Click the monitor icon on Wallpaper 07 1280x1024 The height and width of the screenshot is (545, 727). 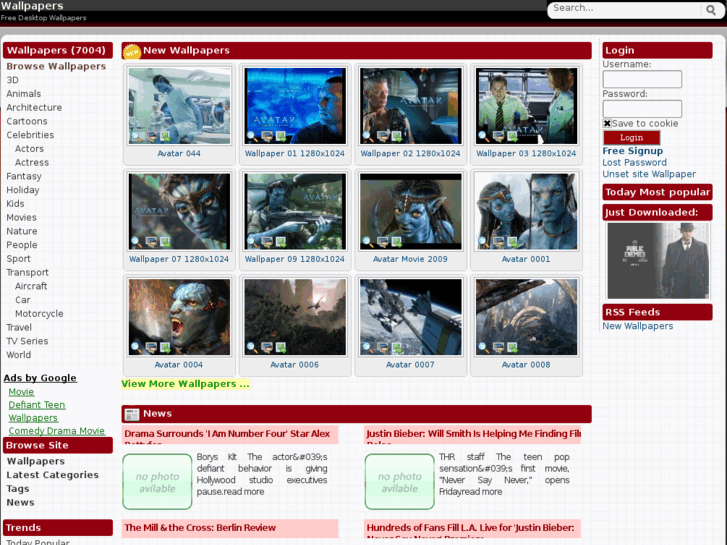tap(151, 242)
